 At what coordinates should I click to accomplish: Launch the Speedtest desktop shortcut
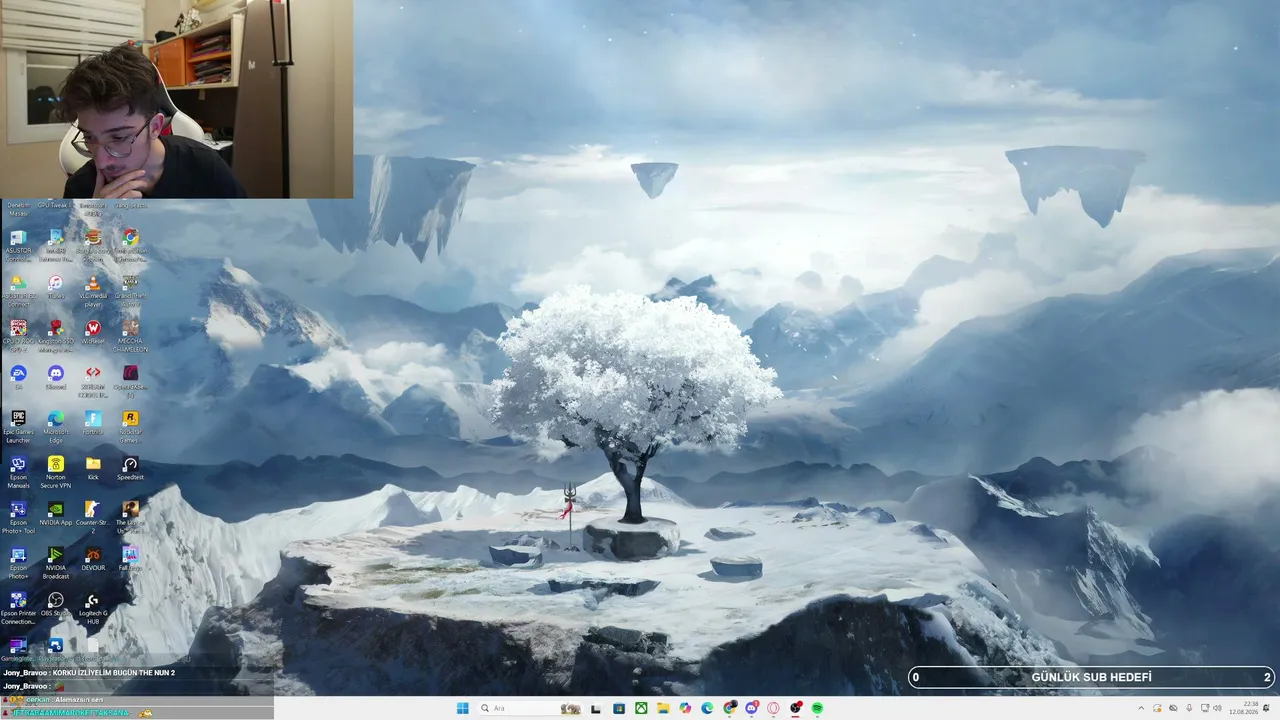pyautogui.click(x=130, y=467)
